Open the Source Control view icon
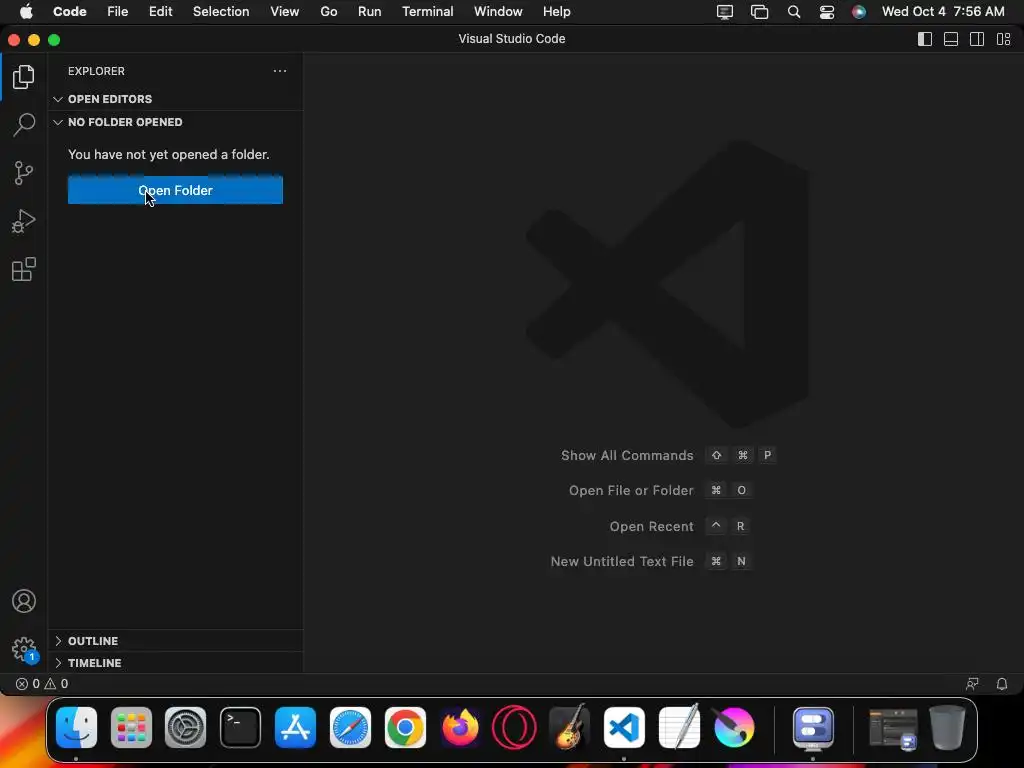This screenshot has height=768, width=1024. 24,173
